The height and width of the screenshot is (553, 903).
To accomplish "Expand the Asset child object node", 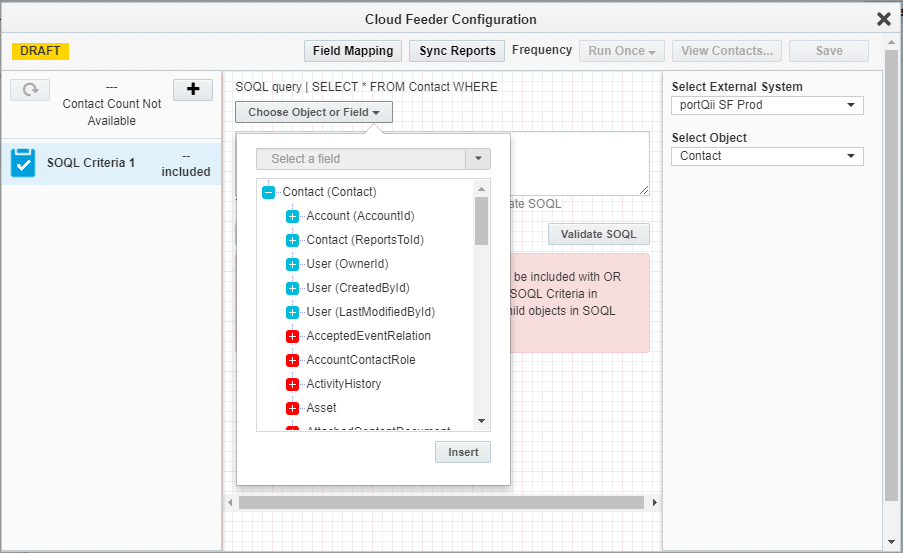I will [293, 408].
